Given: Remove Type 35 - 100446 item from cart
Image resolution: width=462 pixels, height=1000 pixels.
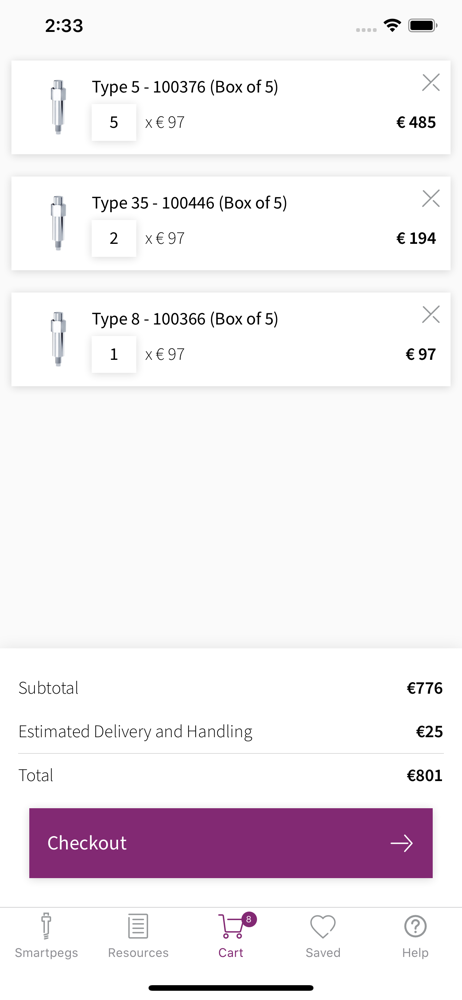Looking at the screenshot, I should click(x=431, y=198).
